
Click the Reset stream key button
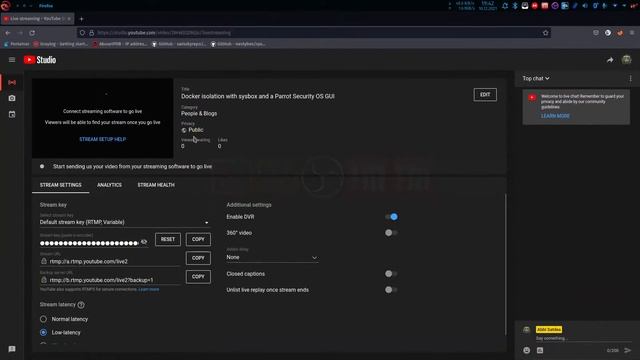pos(168,239)
